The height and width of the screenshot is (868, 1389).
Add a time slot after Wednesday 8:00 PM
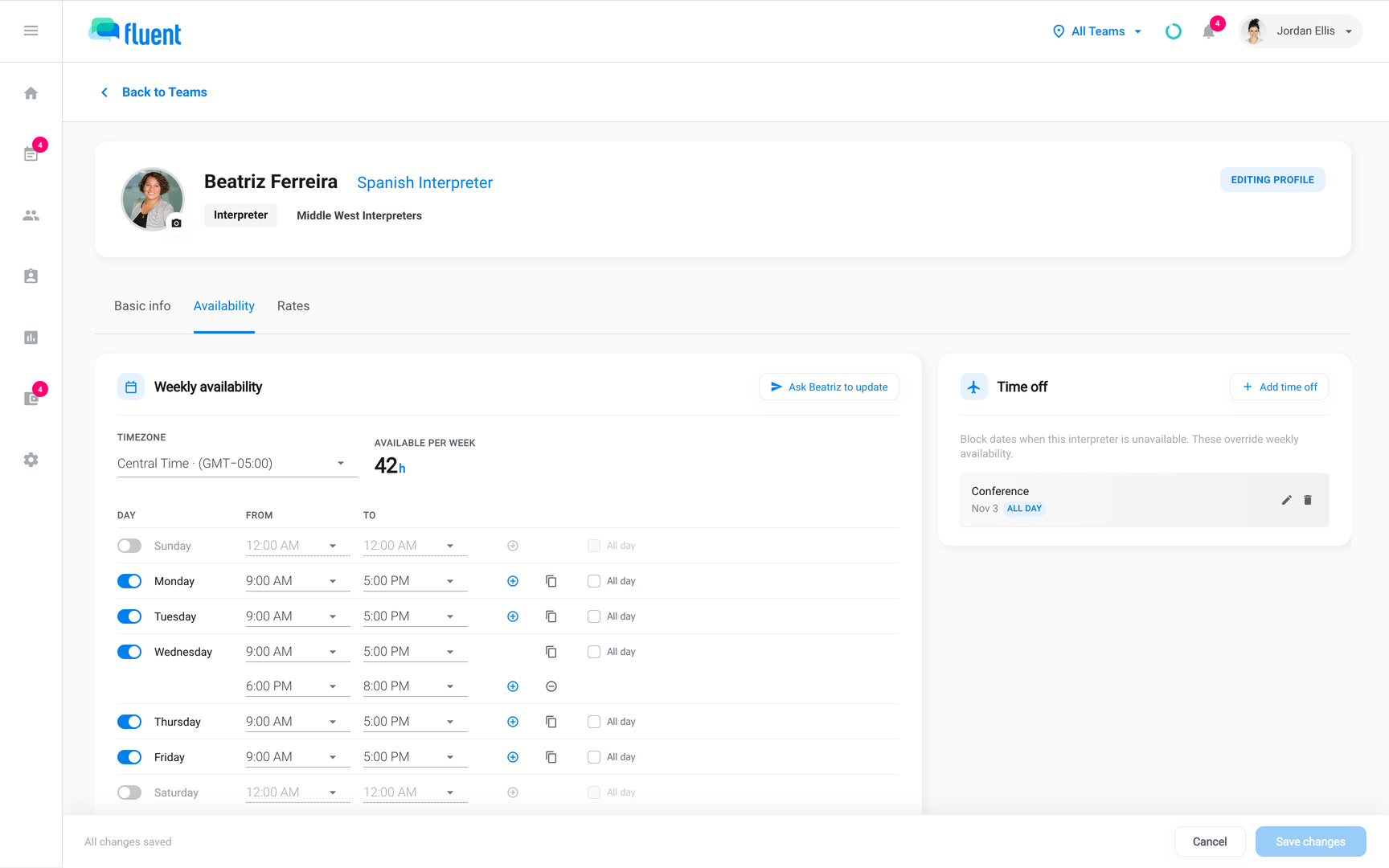click(x=513, y=686)
